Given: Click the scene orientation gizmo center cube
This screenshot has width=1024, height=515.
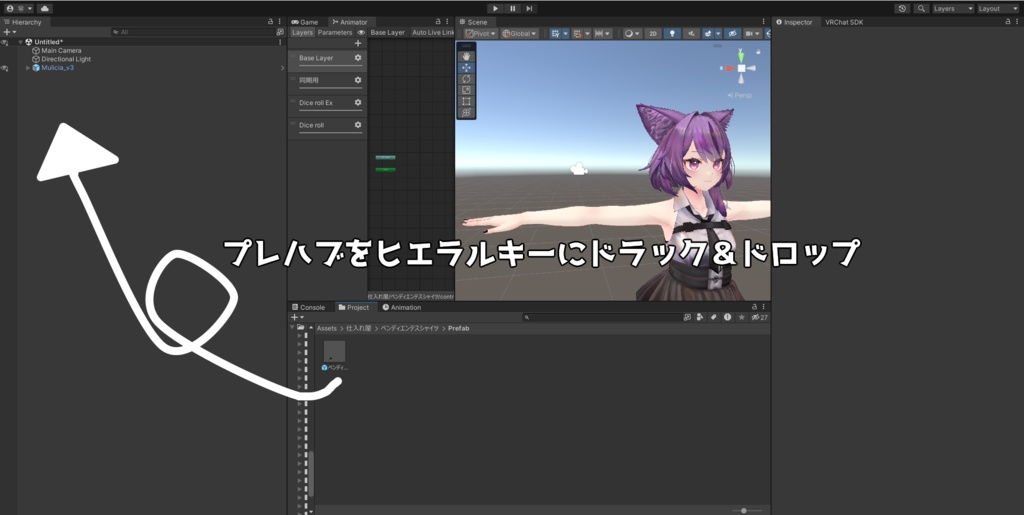Looking at the screenshot, I should click(741, 68).
